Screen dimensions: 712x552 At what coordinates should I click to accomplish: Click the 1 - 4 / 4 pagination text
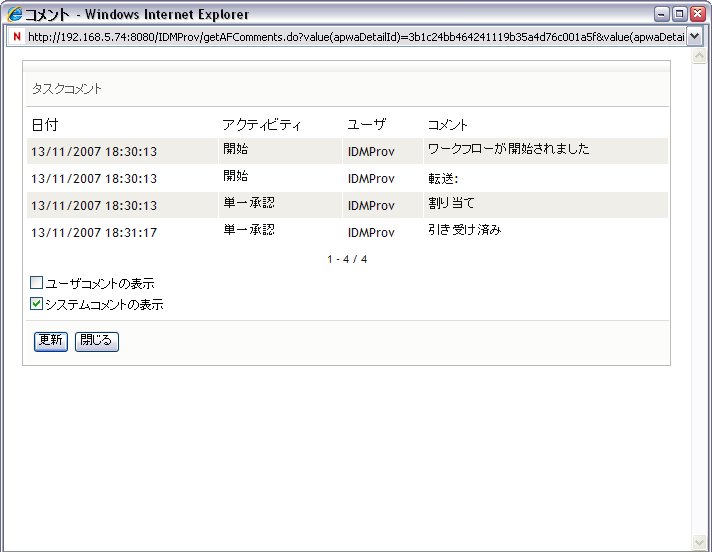347,259
